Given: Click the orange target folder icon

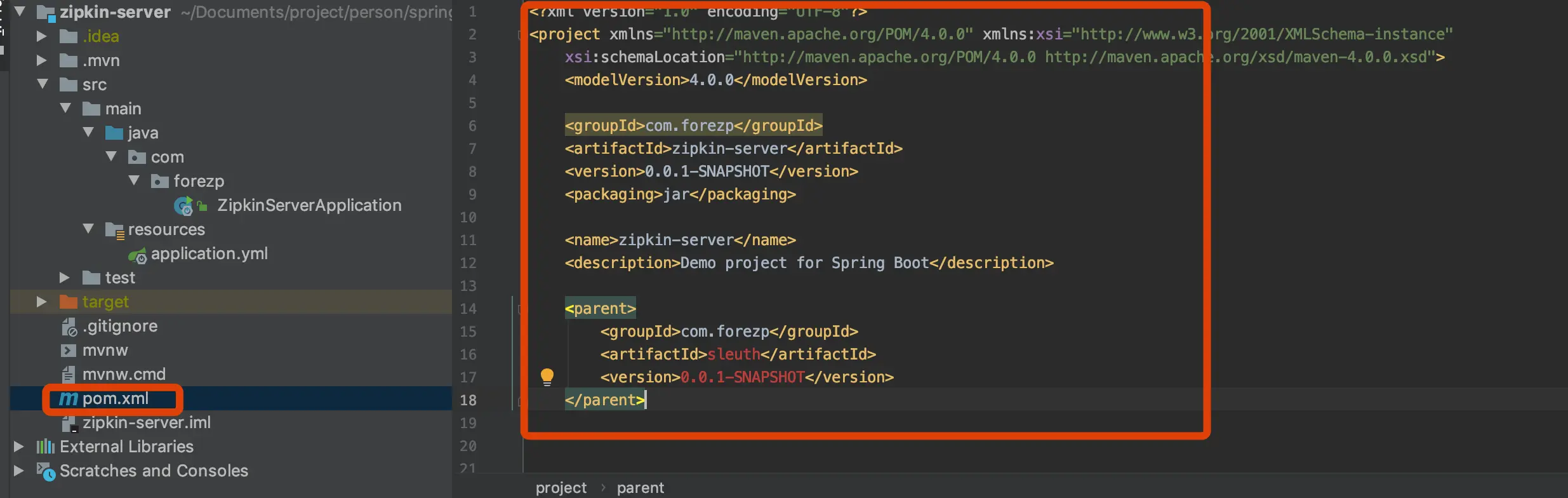Looking at the screenshot, I should click(68, 302).
